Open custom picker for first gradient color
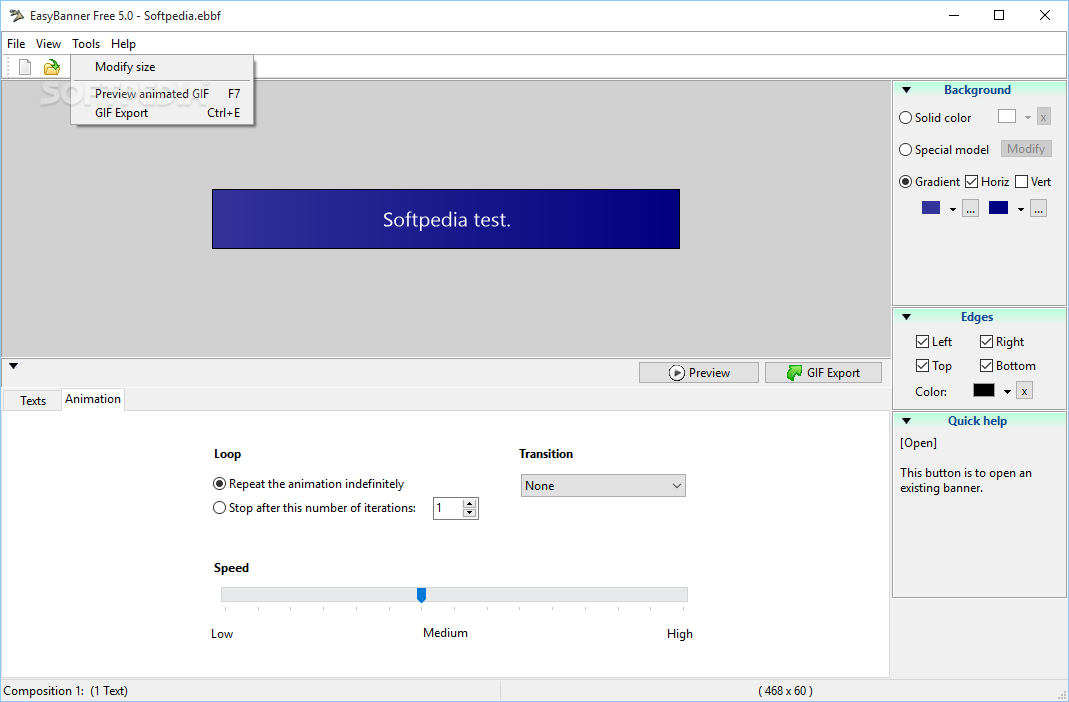Image resolution: width=1069 pixels, height=702 pixels. pyautogui.click(x=970, y=209)
